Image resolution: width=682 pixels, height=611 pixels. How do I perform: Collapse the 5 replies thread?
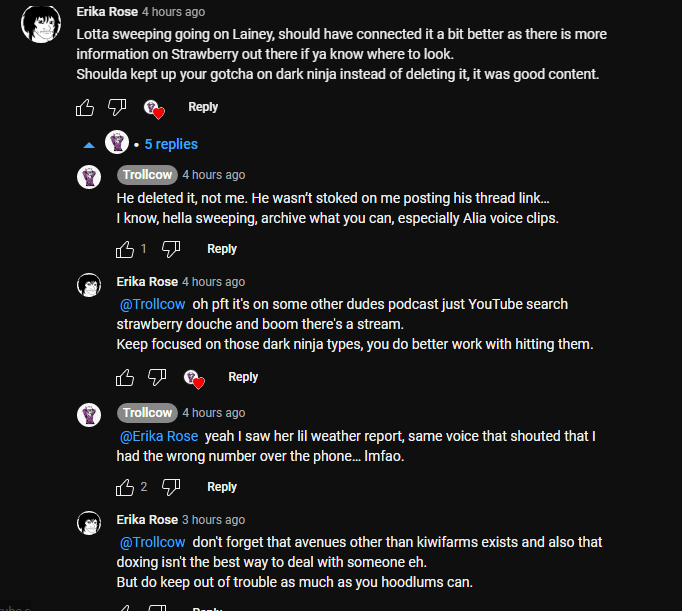[x=89, y=144]
